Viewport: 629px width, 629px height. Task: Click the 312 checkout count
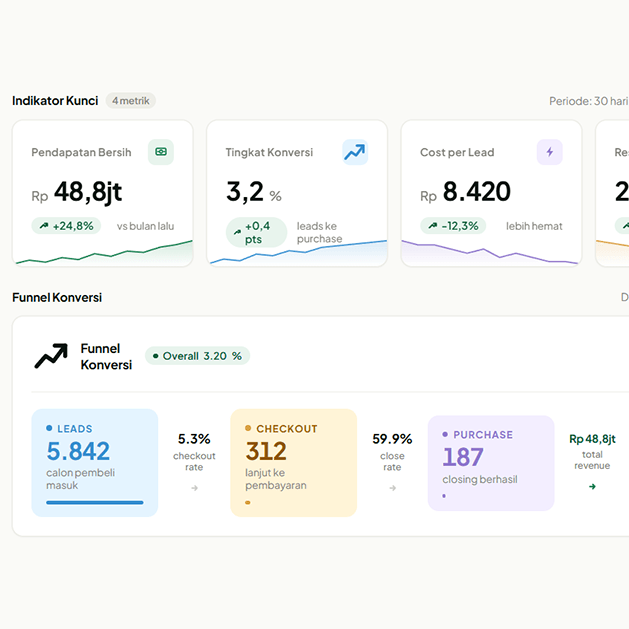(x=266, y=451)
